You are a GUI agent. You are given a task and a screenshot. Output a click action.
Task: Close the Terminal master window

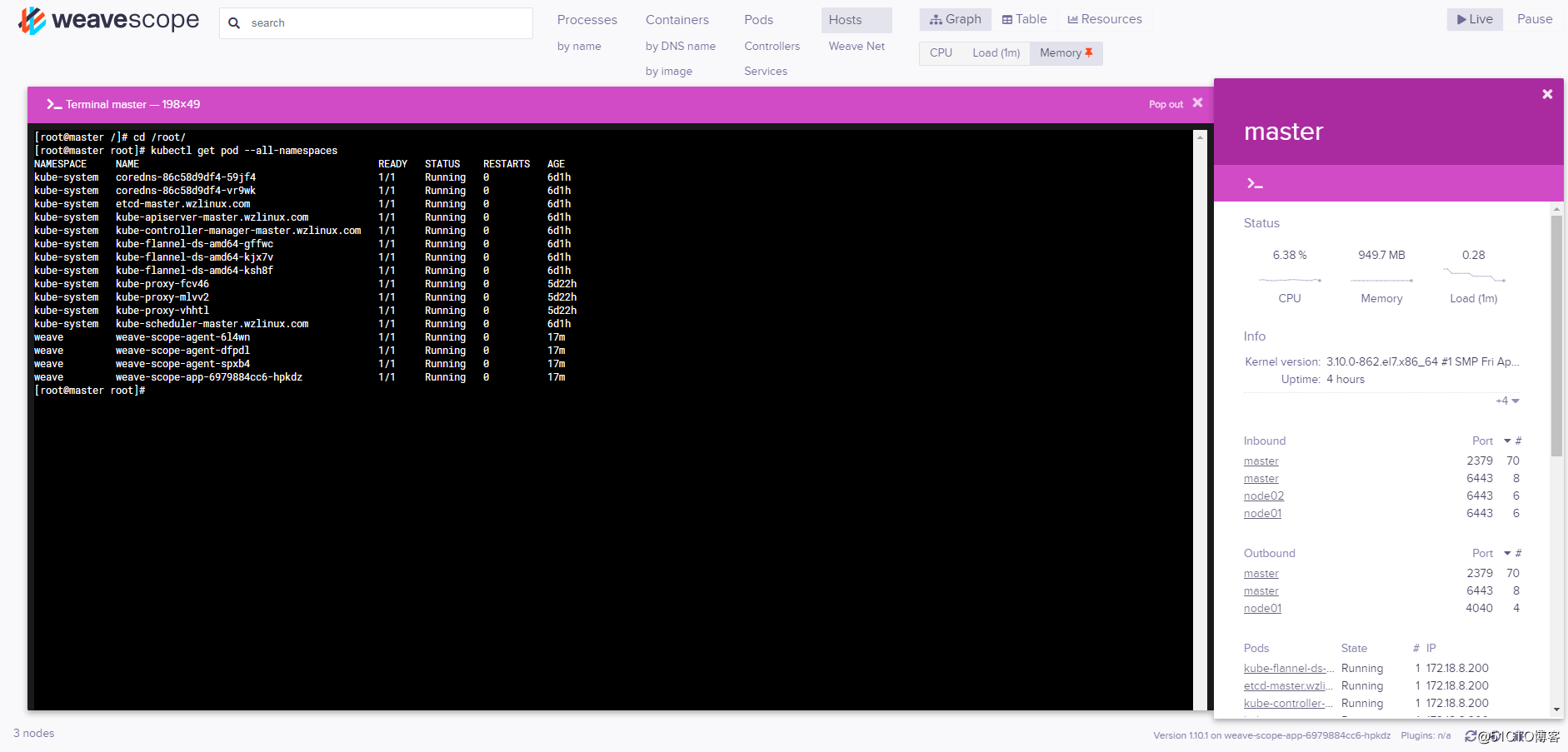(x=1197, y=103)
